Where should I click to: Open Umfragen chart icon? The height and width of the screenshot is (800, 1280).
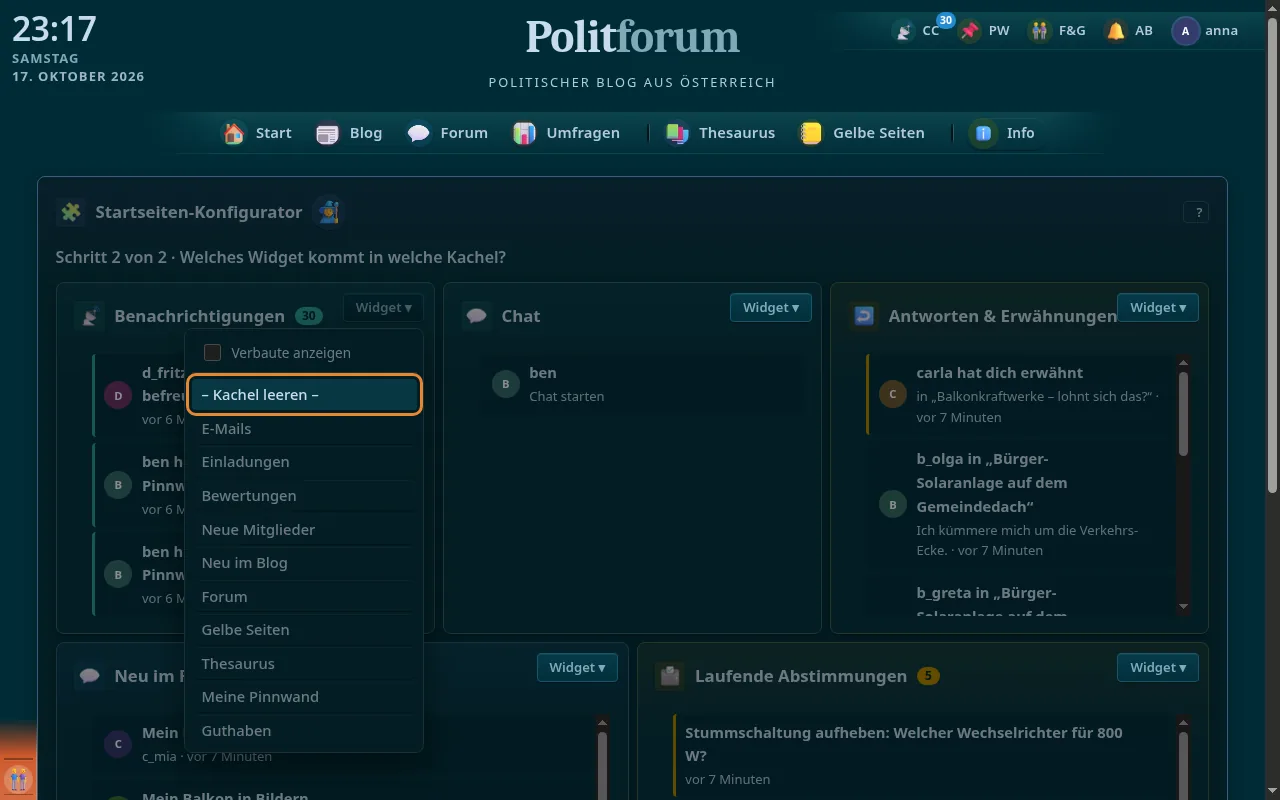pos(524,133)
